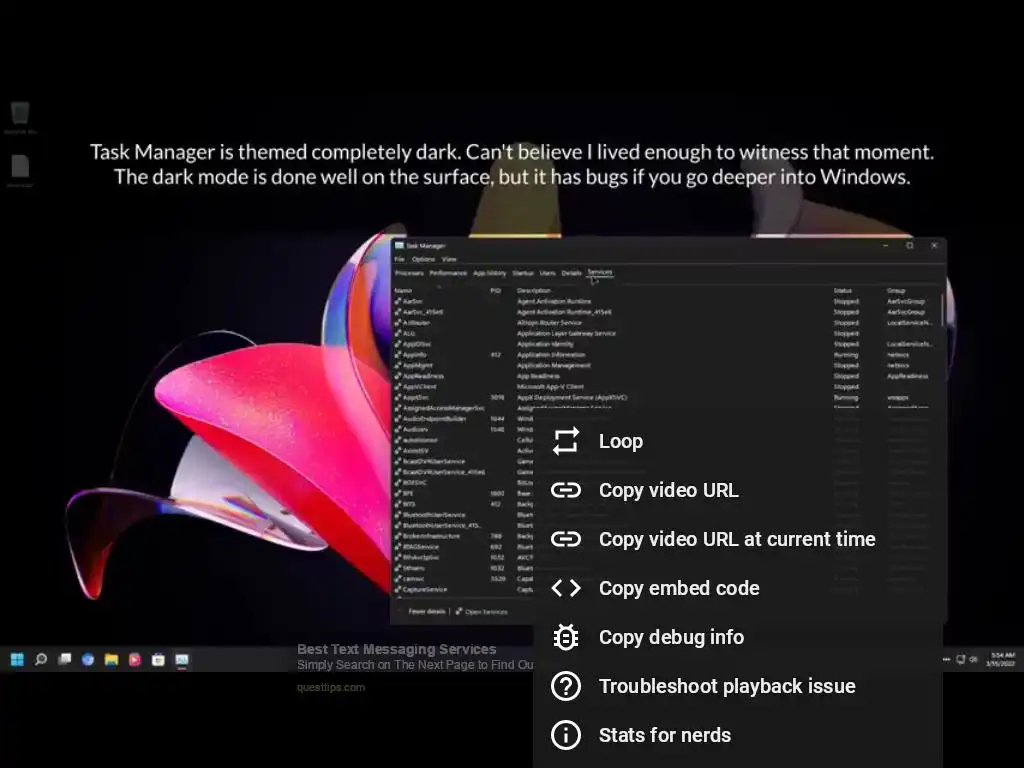The height and width of the screenshot is (768, 1024).
Task: Open the Task View taskbar icon
Action: [x=65, y=660]
